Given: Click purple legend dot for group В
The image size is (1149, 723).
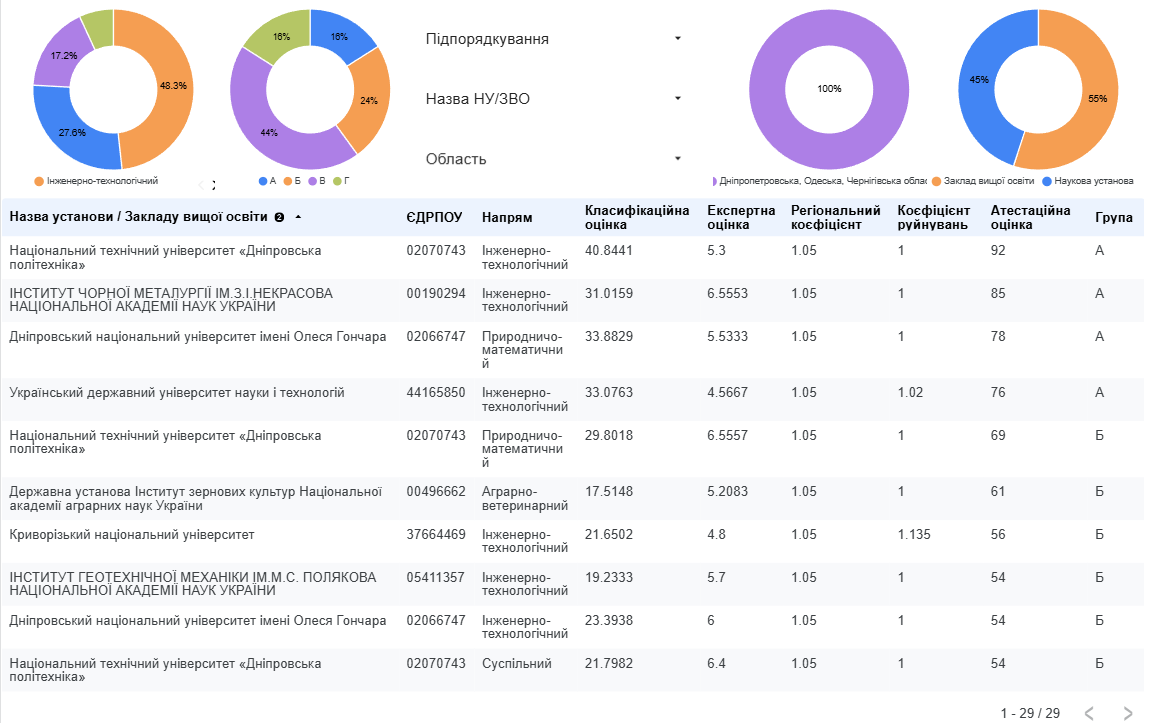Looking at the screenshot, I should [313, 181].
